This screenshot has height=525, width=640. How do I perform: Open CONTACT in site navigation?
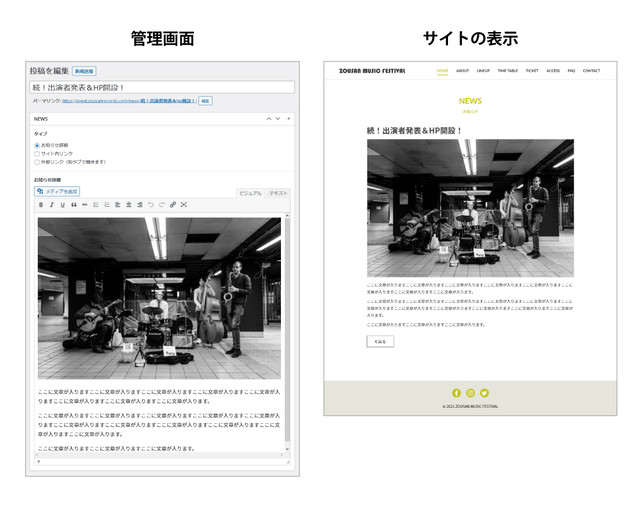[591, 71]
